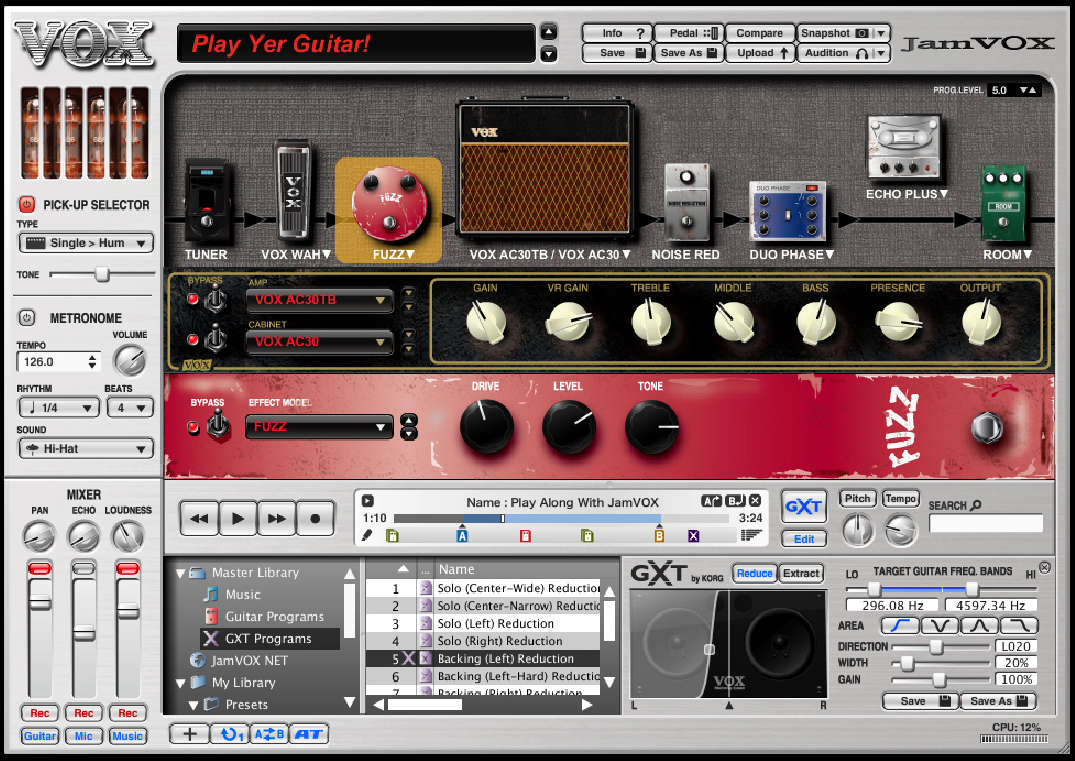The height and width of the screenshot is (761, 1075).
Task: Click the fast-forward transport button
Action: [276, 518]
